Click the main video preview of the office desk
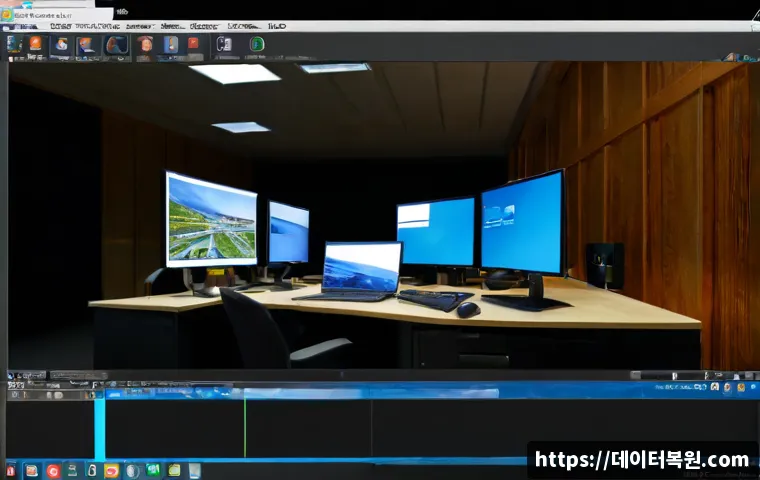Image resolution: width=760 pixels, height=480 pixels. click(x=384, y=216)
